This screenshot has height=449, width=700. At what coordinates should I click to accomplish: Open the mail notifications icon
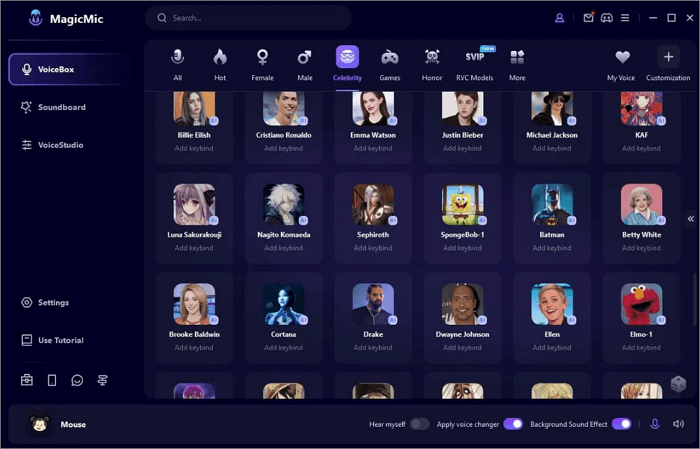tap(588, 18)
